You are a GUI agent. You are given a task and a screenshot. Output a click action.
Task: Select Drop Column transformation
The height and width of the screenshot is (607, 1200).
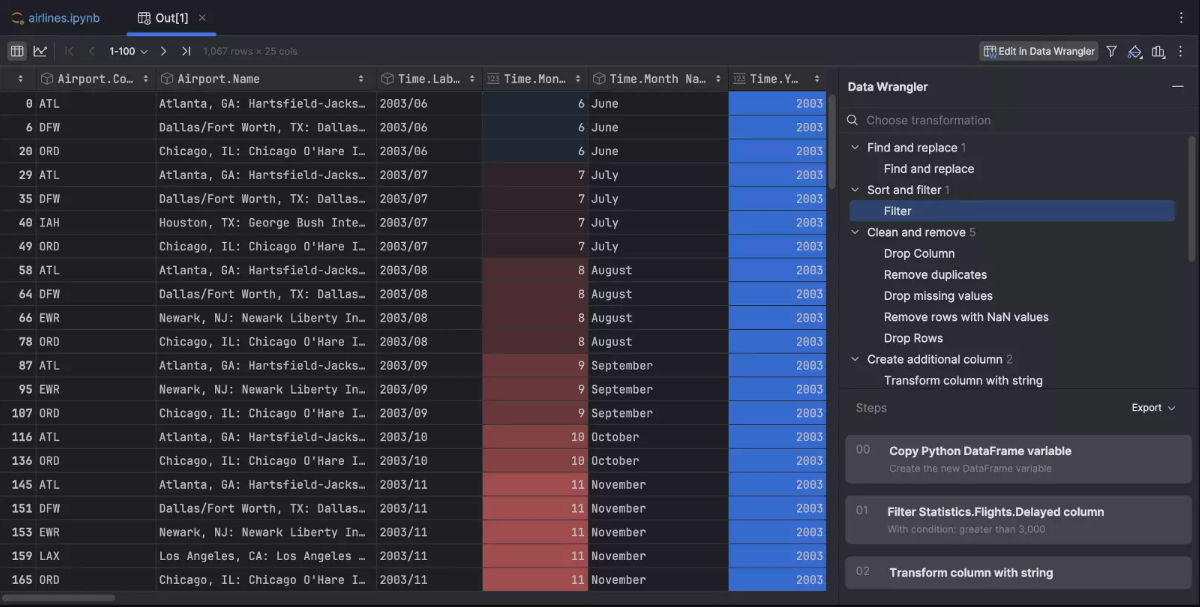(919, 254)
